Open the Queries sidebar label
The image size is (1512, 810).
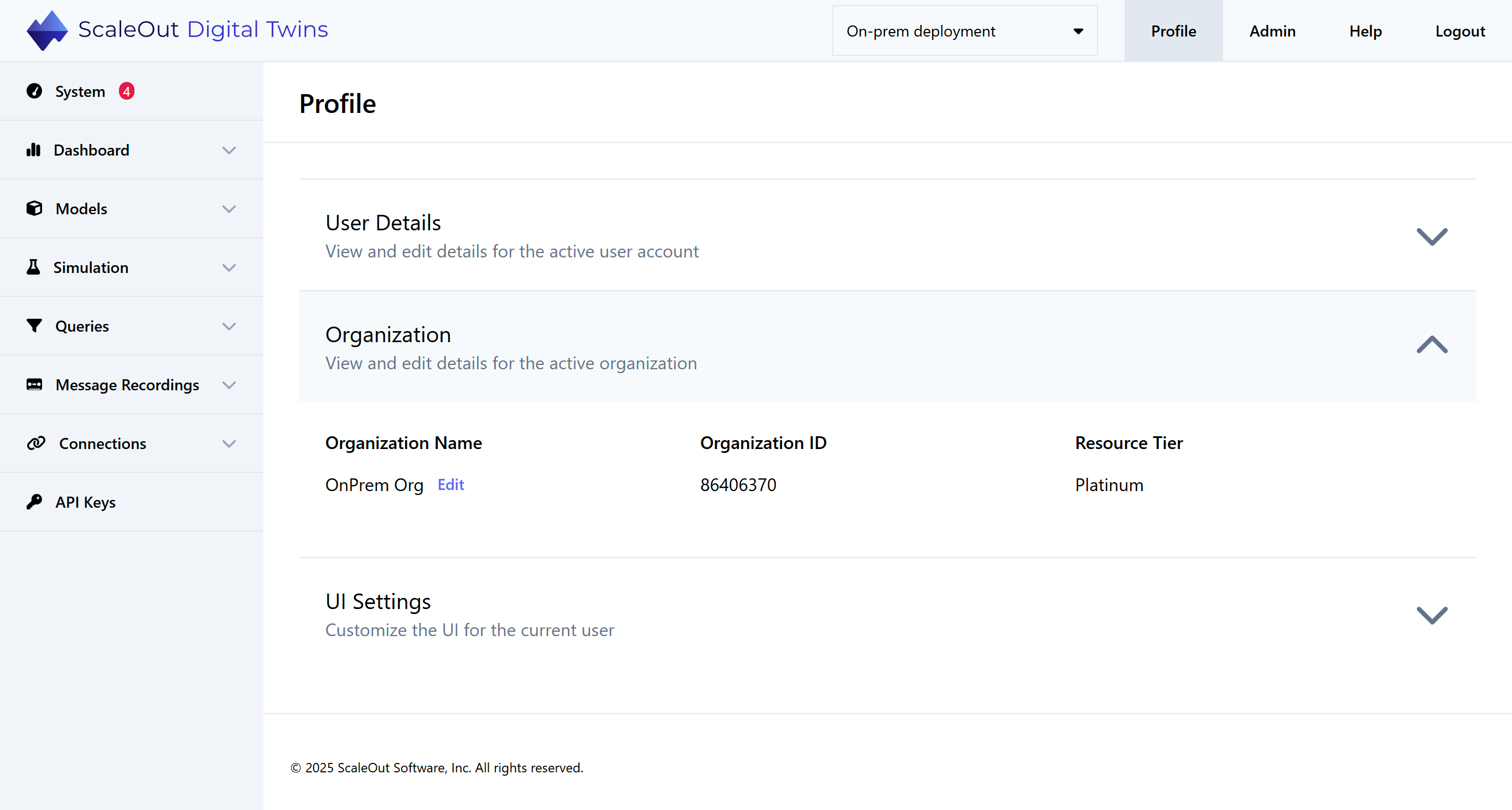[82, 327]
